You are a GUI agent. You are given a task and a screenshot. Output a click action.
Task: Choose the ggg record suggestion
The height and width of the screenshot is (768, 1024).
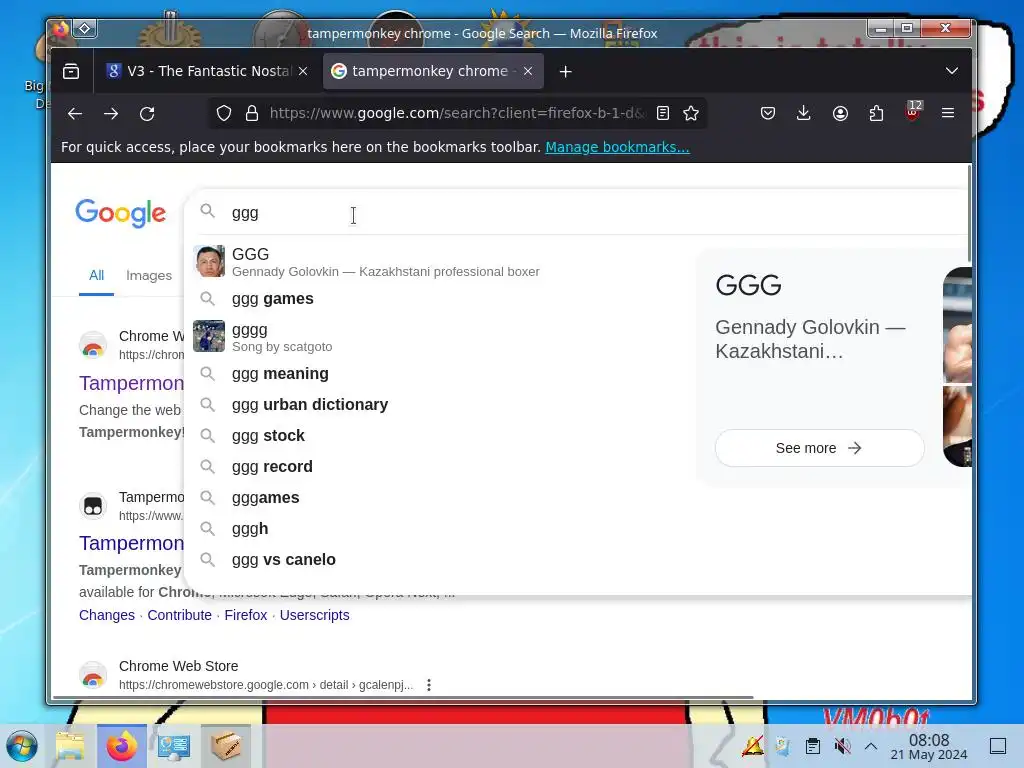(438, 467)
